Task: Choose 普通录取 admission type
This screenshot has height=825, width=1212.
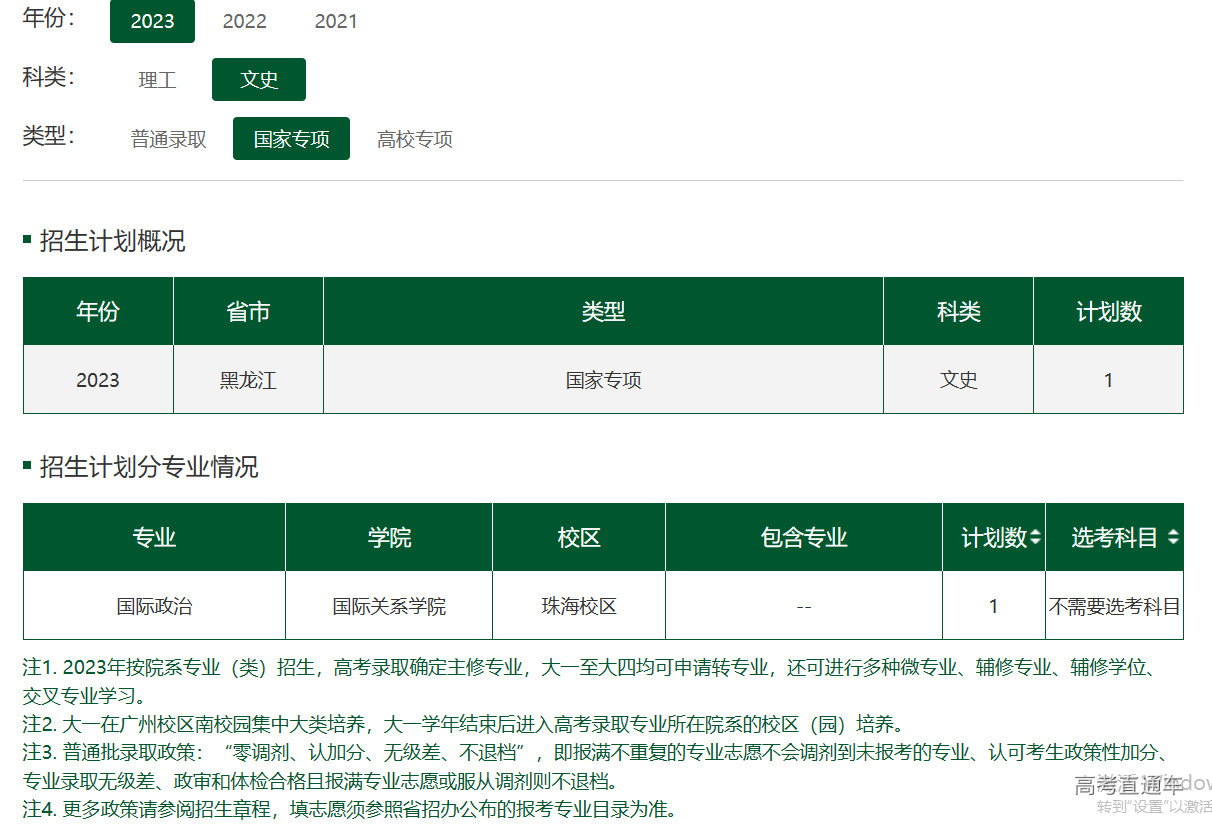Action: pyautogui.click(x=169, y=139)
